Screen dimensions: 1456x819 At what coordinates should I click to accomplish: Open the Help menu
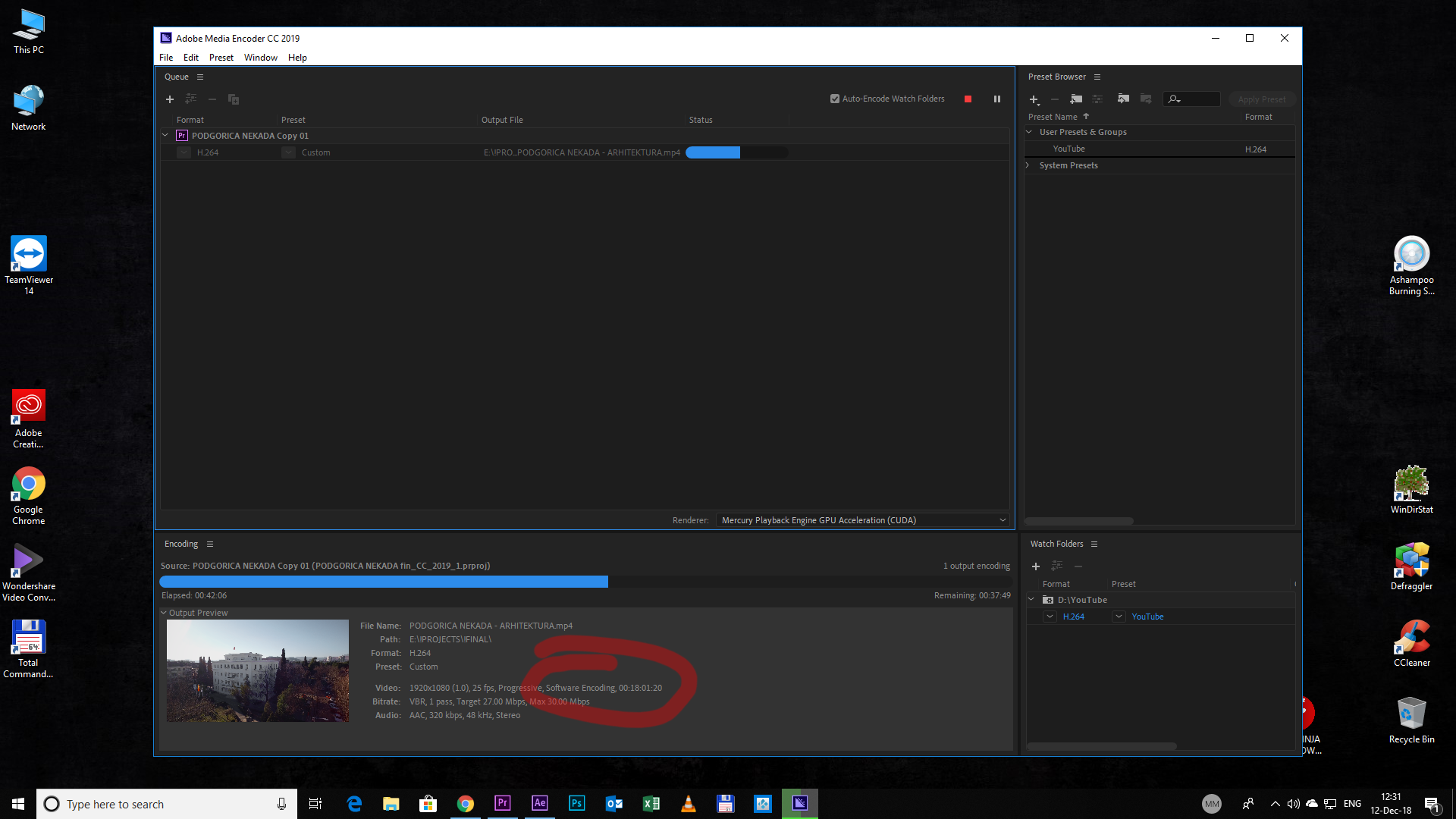(297, 58)
